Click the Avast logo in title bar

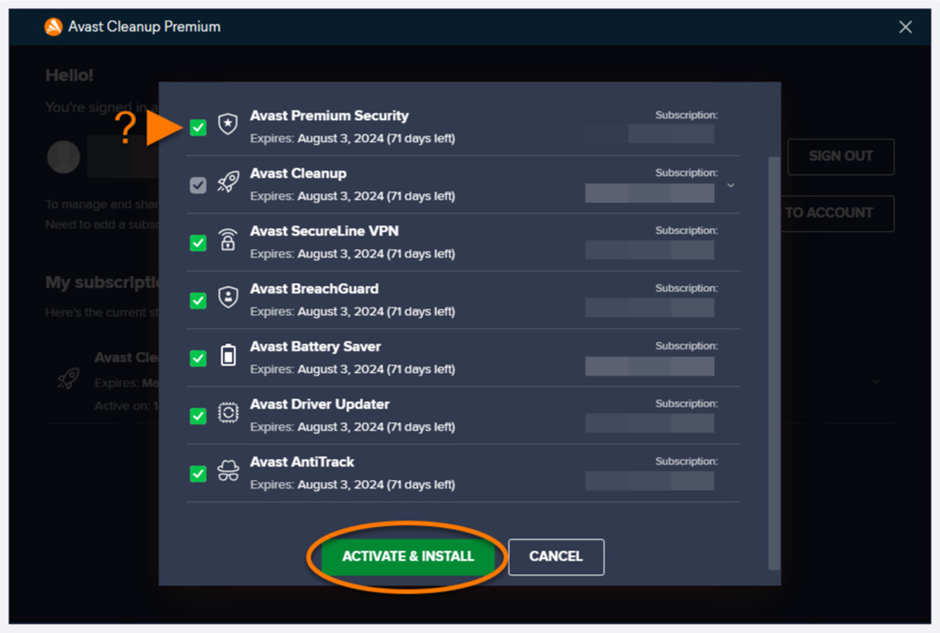[54, 27]
